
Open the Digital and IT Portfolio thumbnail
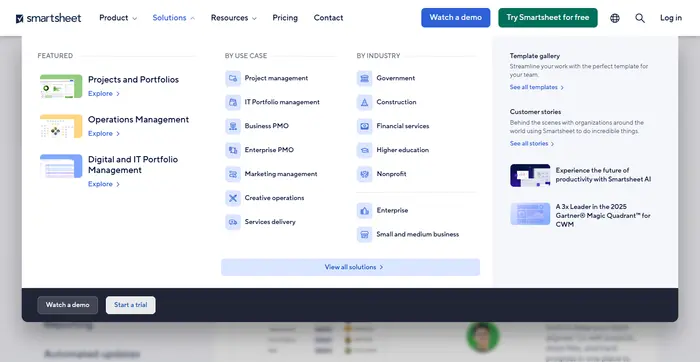[61, 166]
